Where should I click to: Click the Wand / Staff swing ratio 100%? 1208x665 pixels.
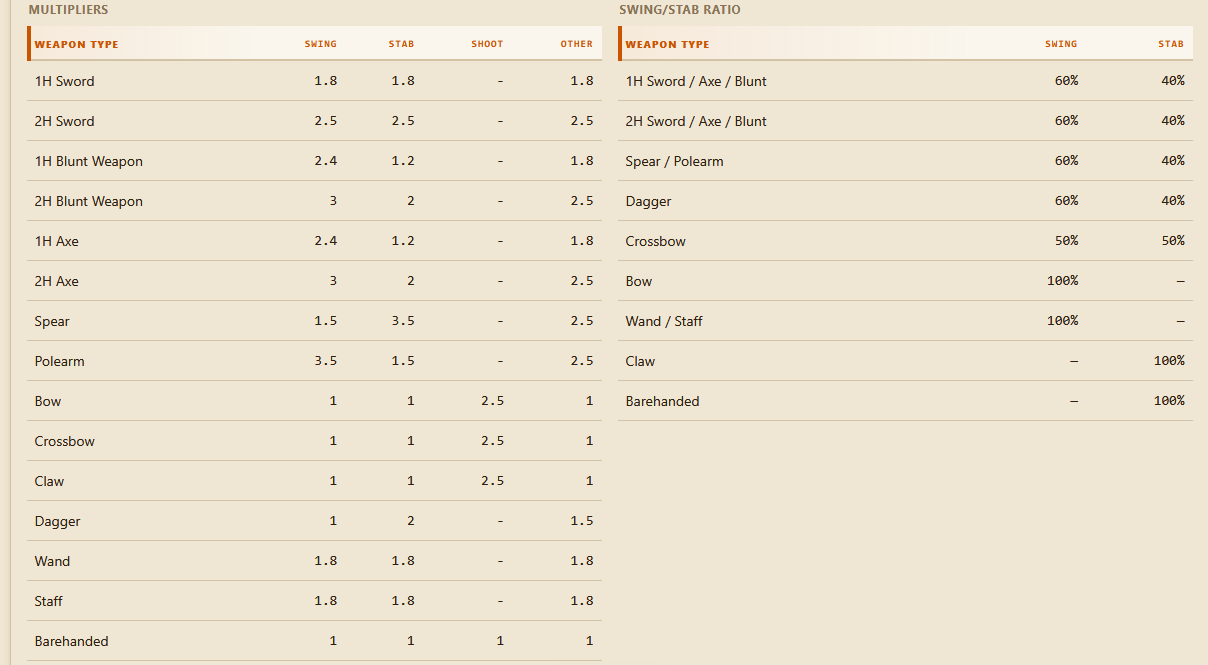pos(1062,321)
